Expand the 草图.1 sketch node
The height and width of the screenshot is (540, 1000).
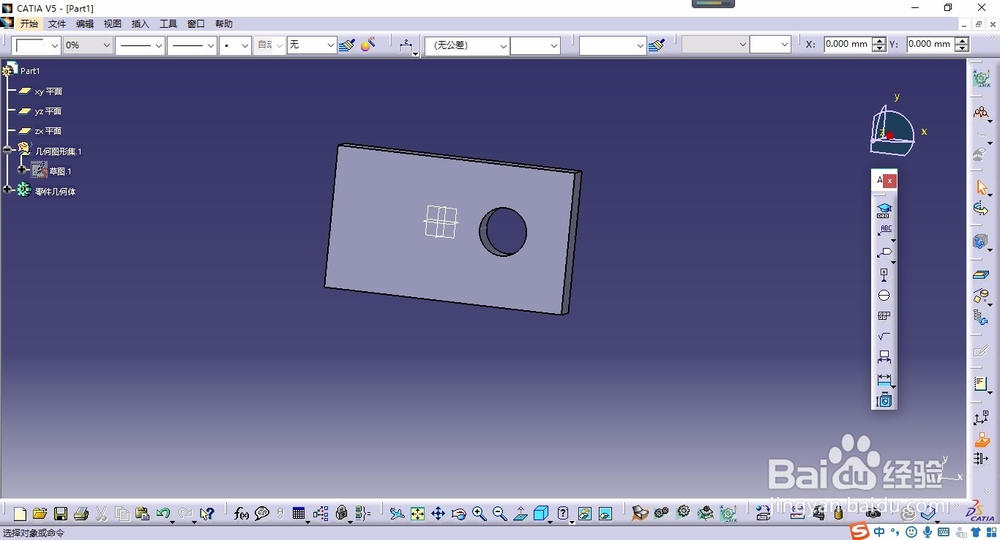click(x=22, y=170)
